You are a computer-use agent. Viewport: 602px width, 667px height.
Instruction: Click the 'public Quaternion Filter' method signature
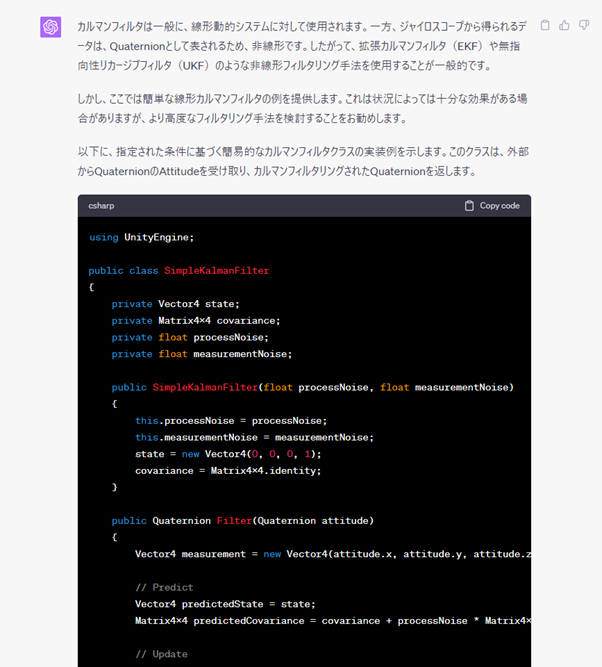point(243,521)
